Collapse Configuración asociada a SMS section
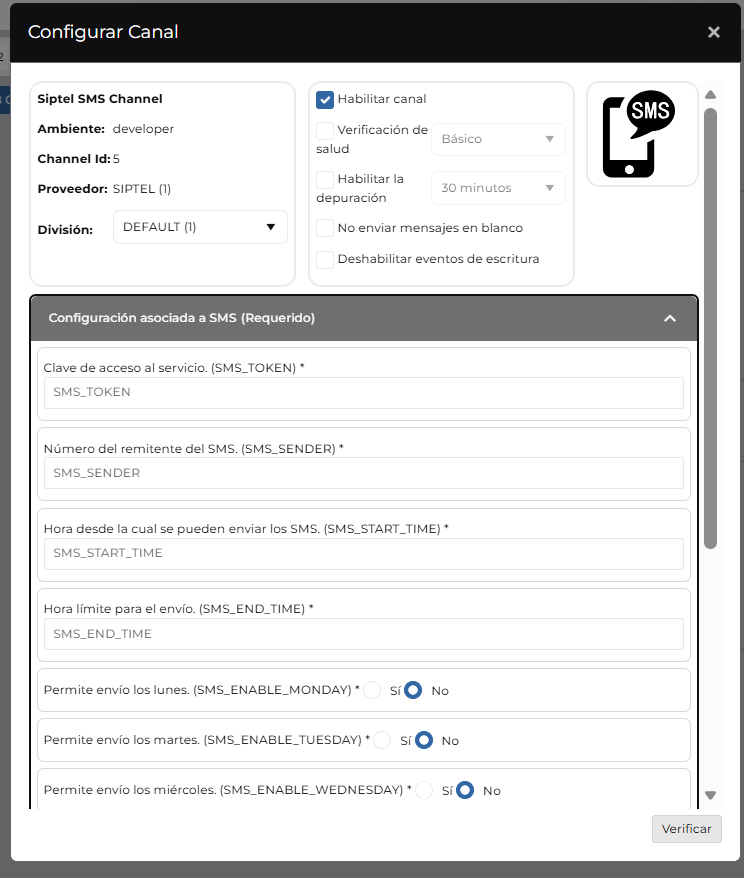The width and height of the screenshot is (744, 878). (670, 318)
